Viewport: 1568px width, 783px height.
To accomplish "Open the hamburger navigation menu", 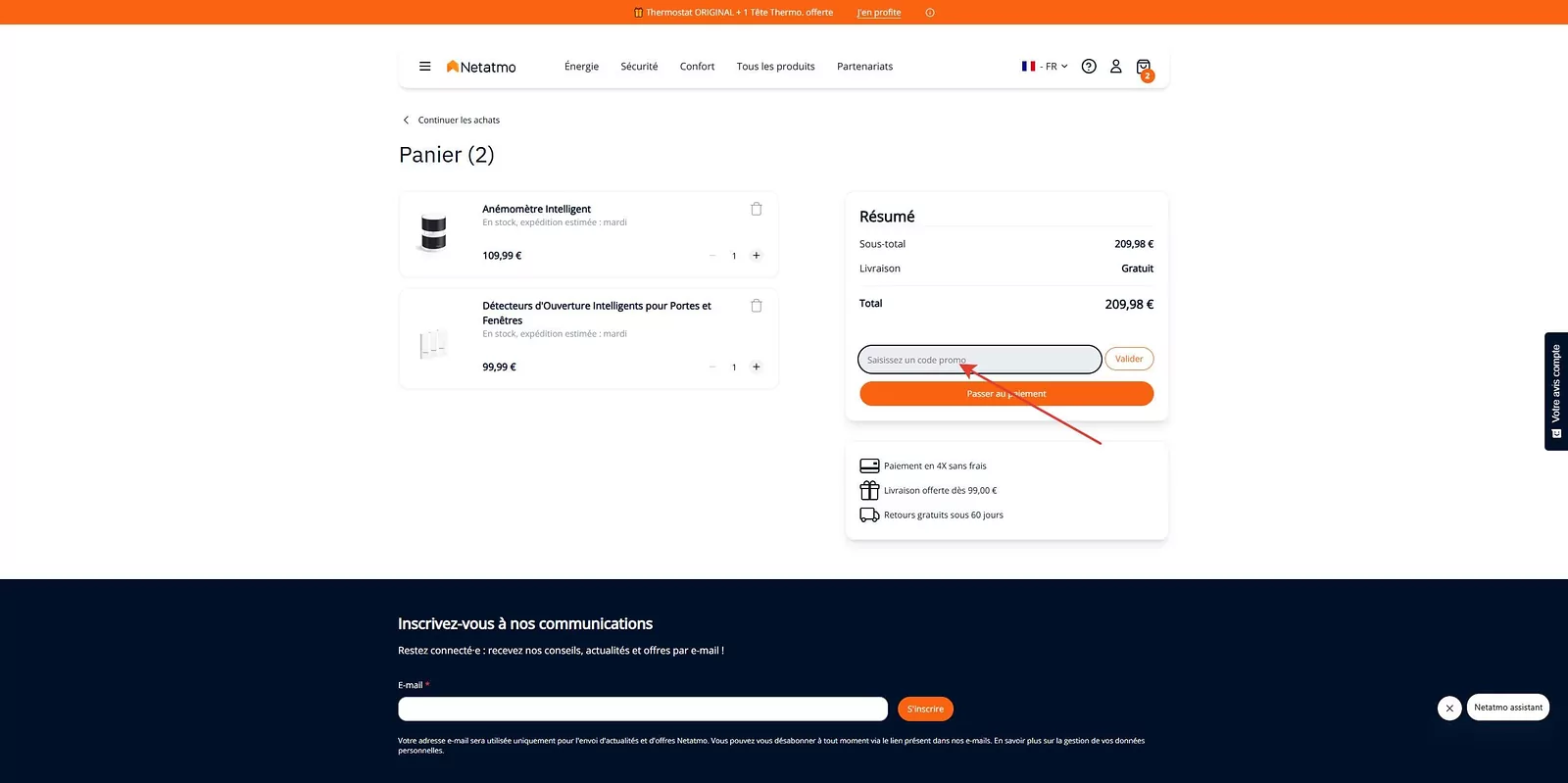I will tap(424, 67).
